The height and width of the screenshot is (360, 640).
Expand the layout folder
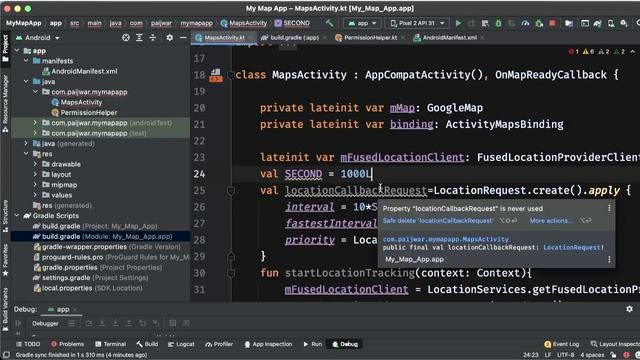pos(35,174)
